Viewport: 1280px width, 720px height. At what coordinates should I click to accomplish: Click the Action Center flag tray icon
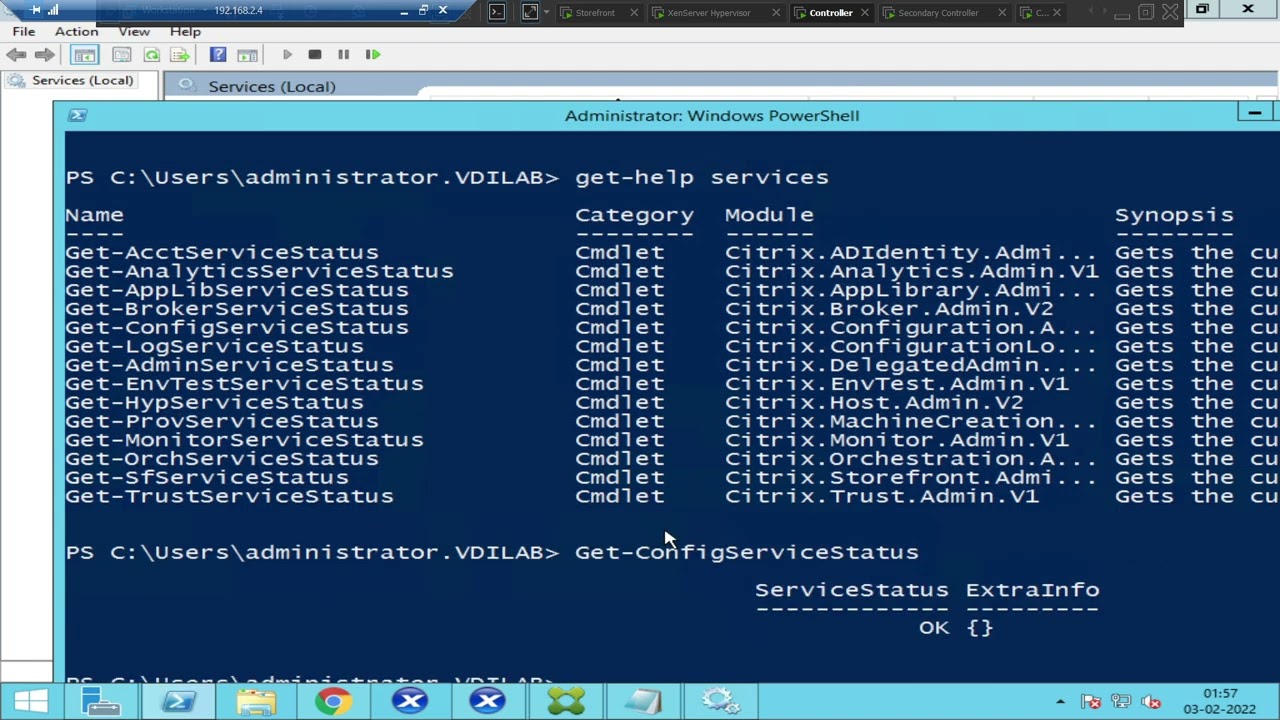click(x=1091, y=702)
